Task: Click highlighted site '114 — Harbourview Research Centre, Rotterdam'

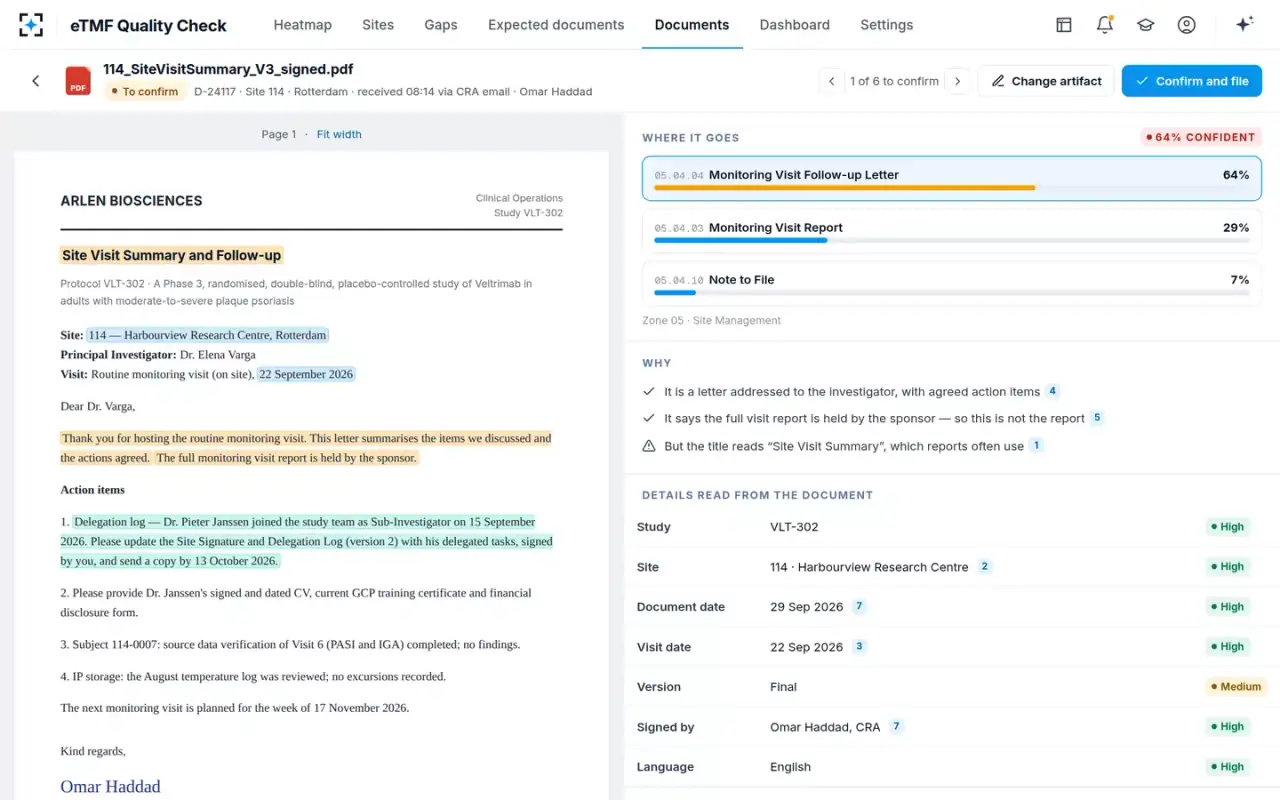Action: [207, 335]
